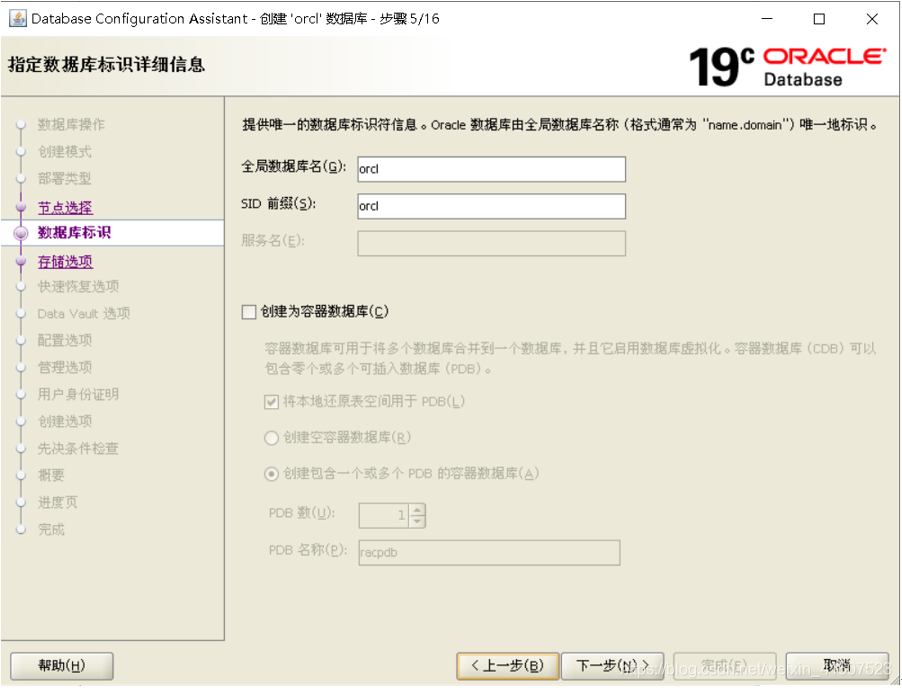Click the 数据库操作 step in sidebar
This screenshot has height=688, width=902.
click(71, 124)
